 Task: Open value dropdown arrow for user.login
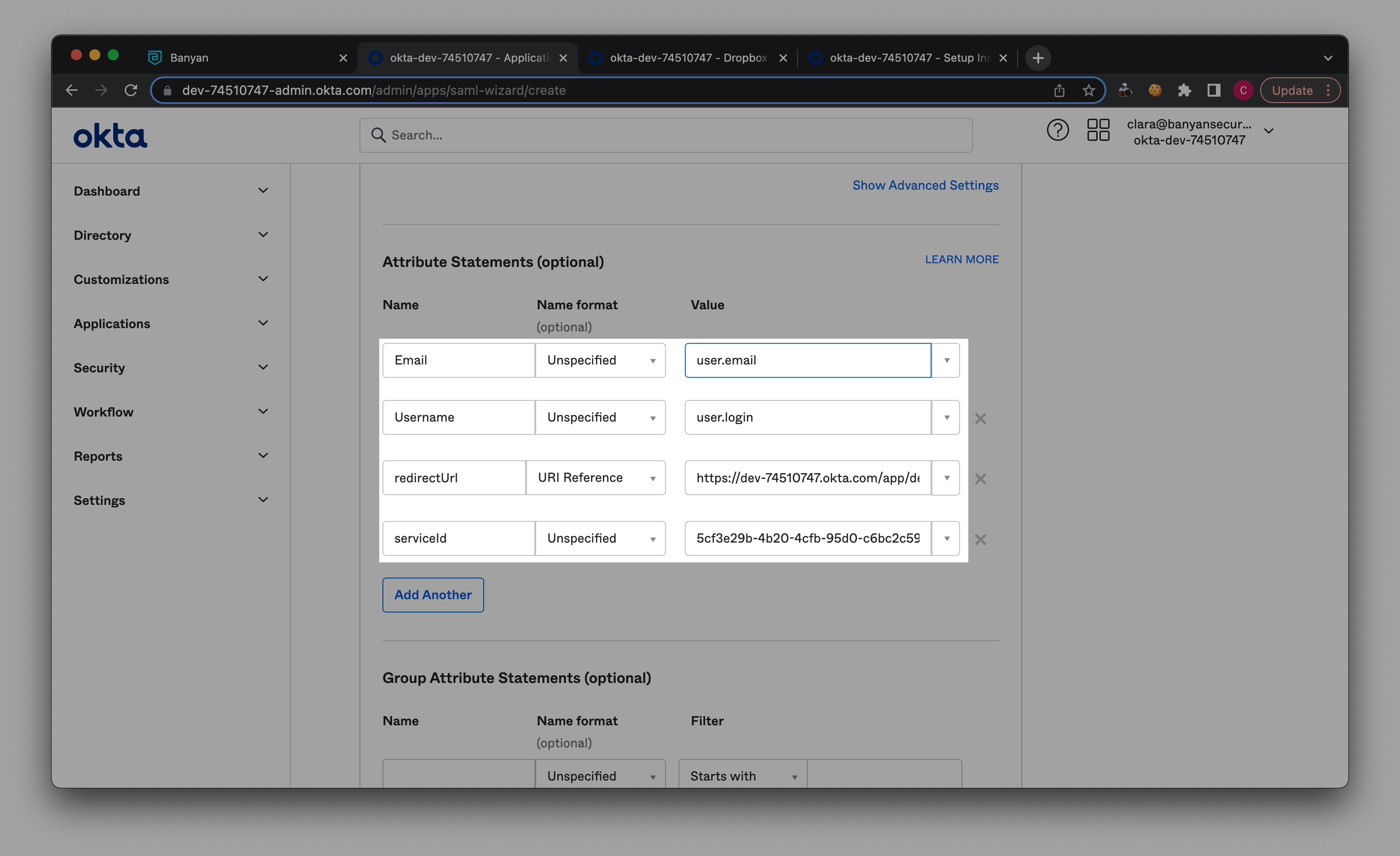point(947,417)
